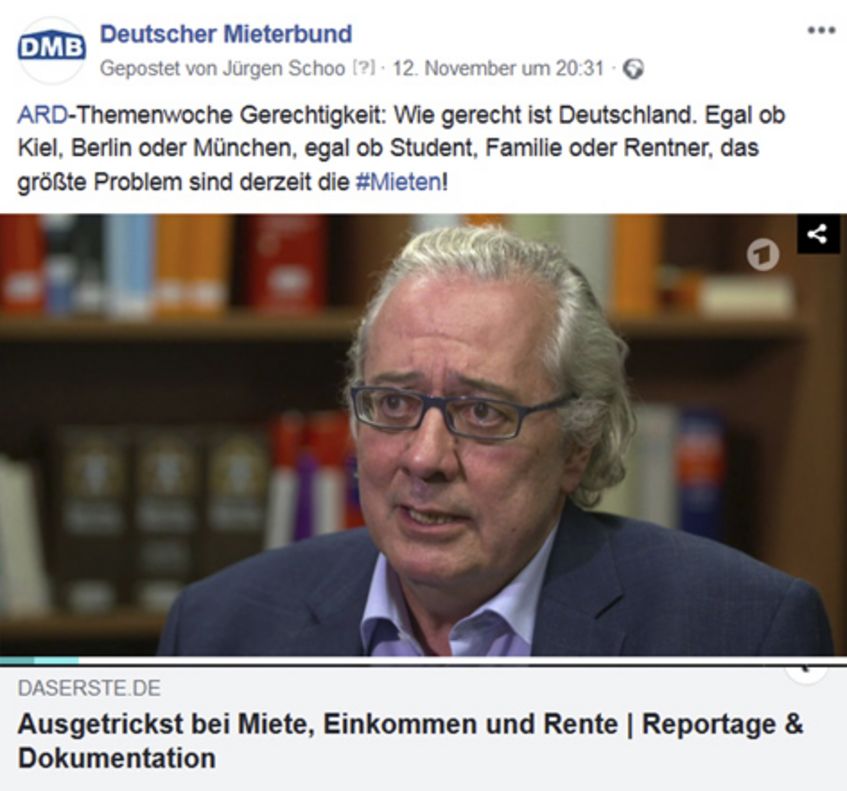Screen dimensions: 847x791
Task: Click the Jürgen Schoo poster name
Action: click(x=284, y=69)
